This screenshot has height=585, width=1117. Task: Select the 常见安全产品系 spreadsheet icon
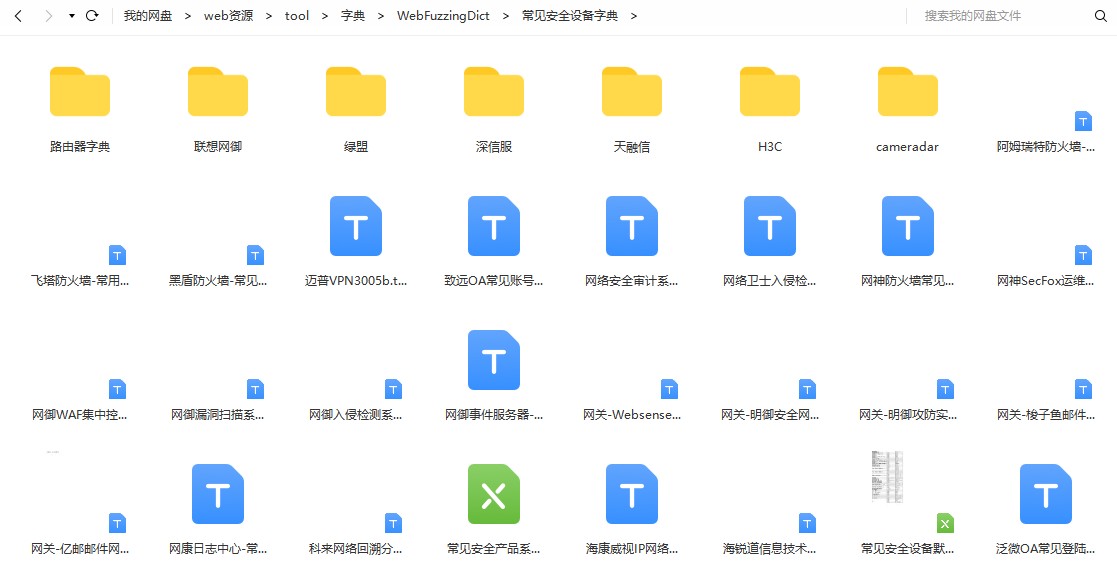[x=494, y=494]
